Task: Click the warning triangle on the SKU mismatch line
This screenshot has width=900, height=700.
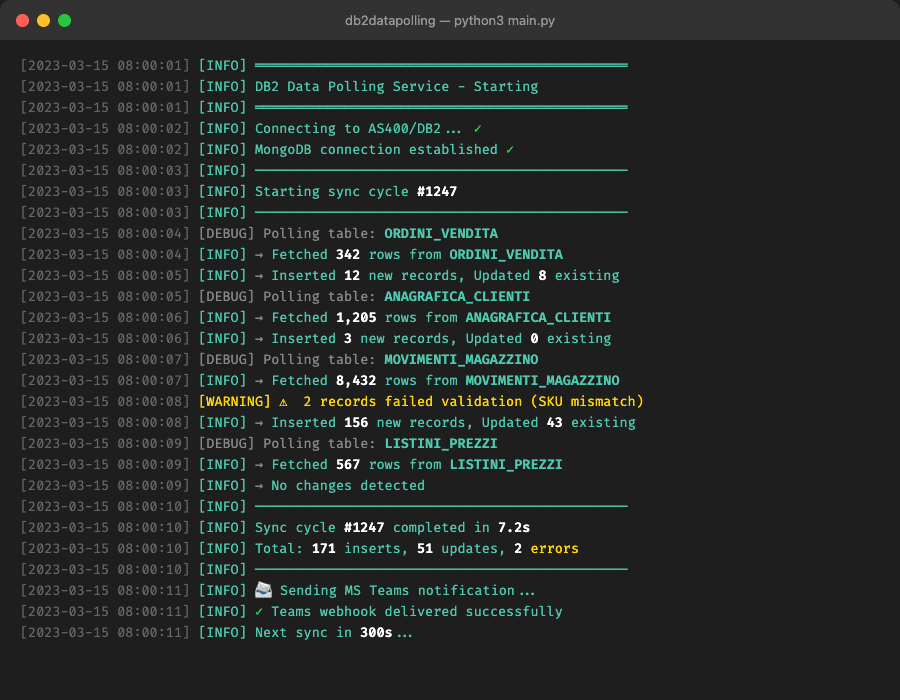Action: click(284, 401)
